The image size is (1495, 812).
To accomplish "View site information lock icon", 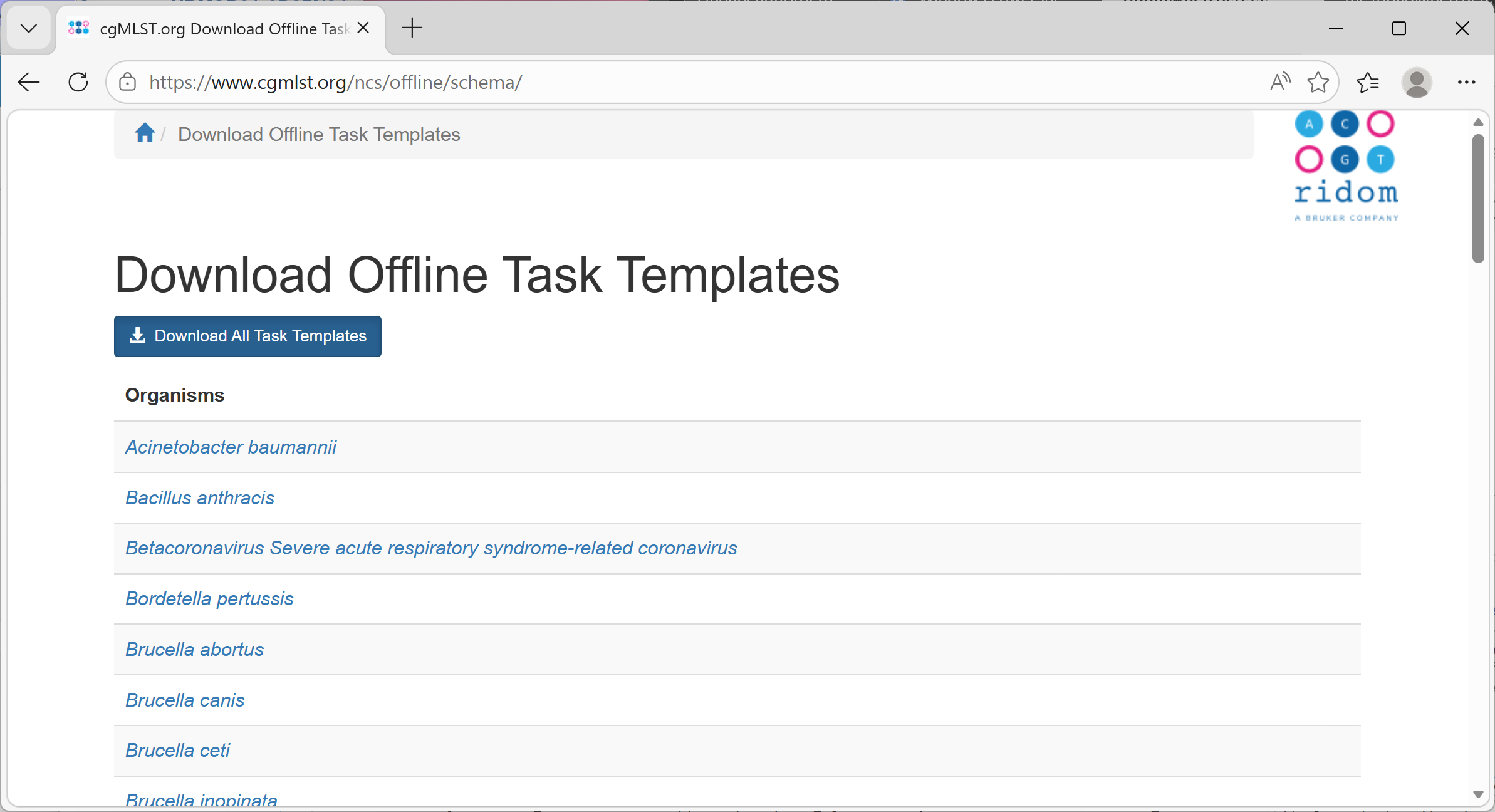I will (128, 82).
